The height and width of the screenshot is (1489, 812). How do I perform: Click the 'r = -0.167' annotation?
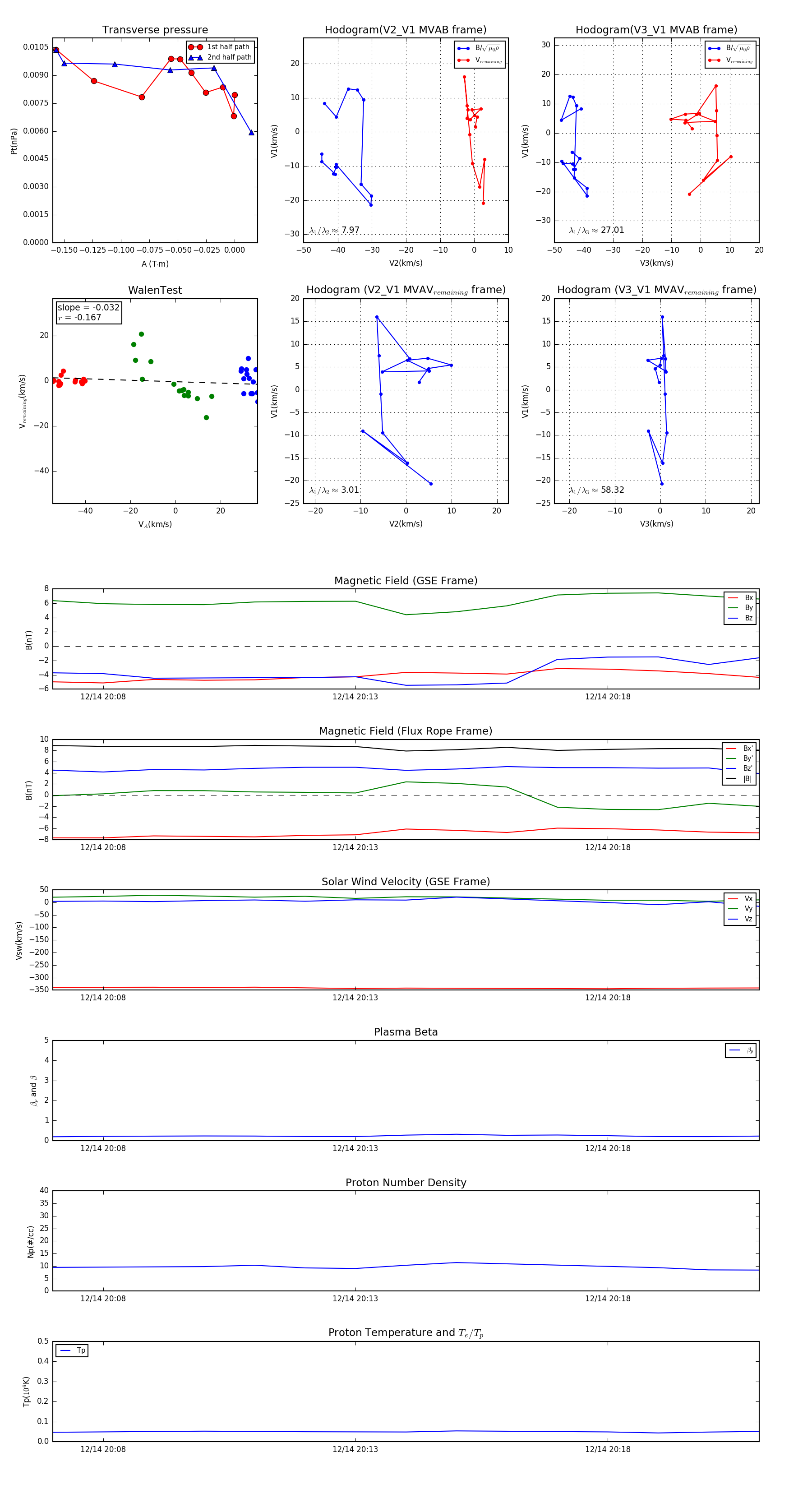[79, 317]
